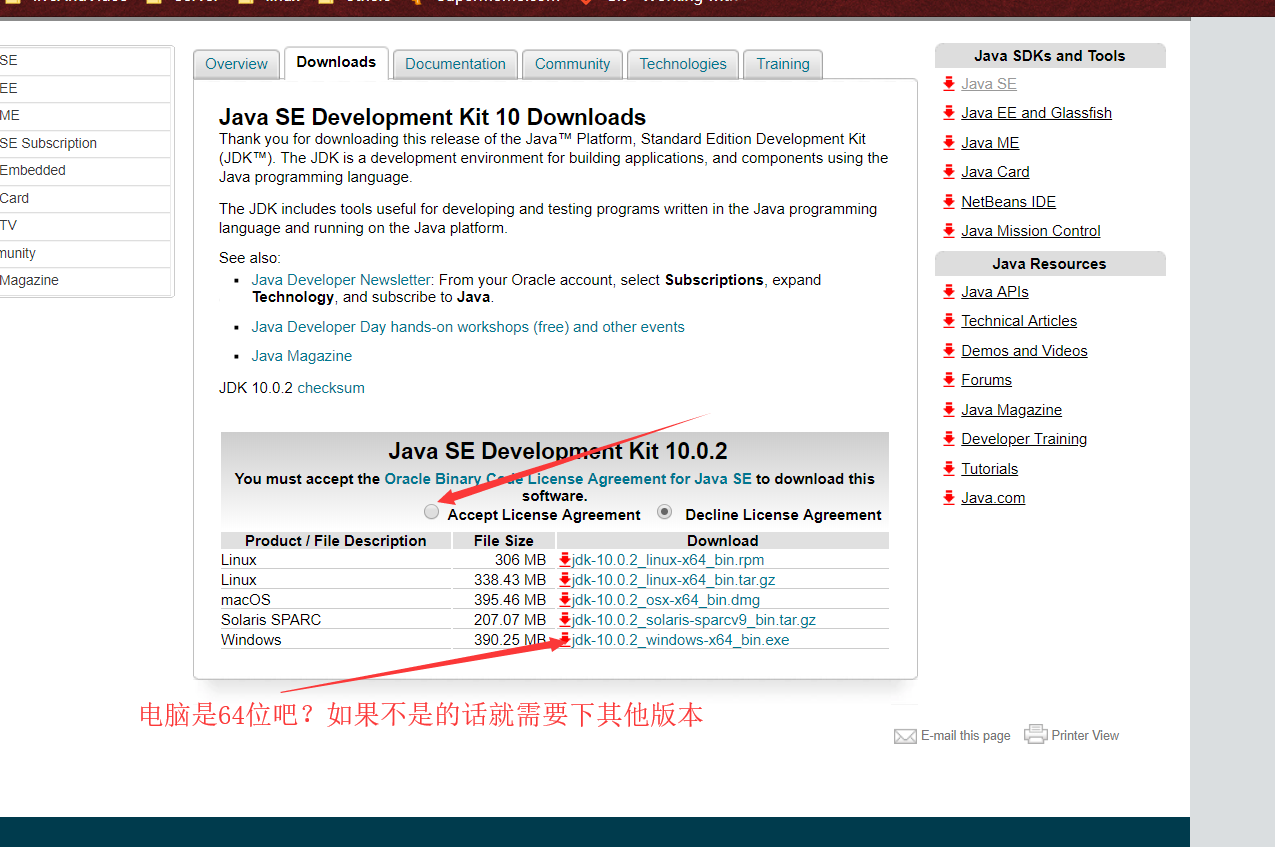This screenshot has width=1275, height=847.
Task: Download jdk-10.0.2_linux-x64_bin.rpm
Action: coord(668,560)
